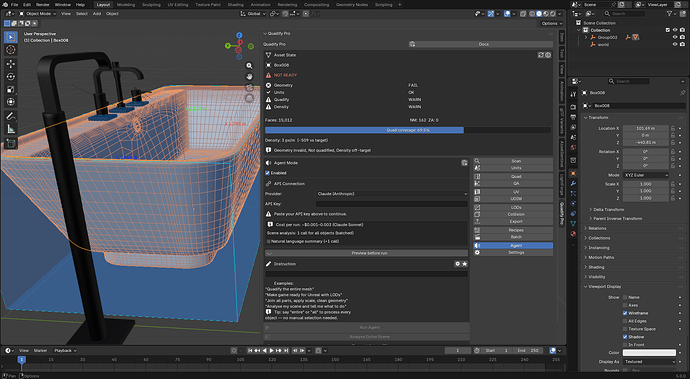Switch to the Shading workspace tab
Viewport: 690px width, 379px height.
235,4
